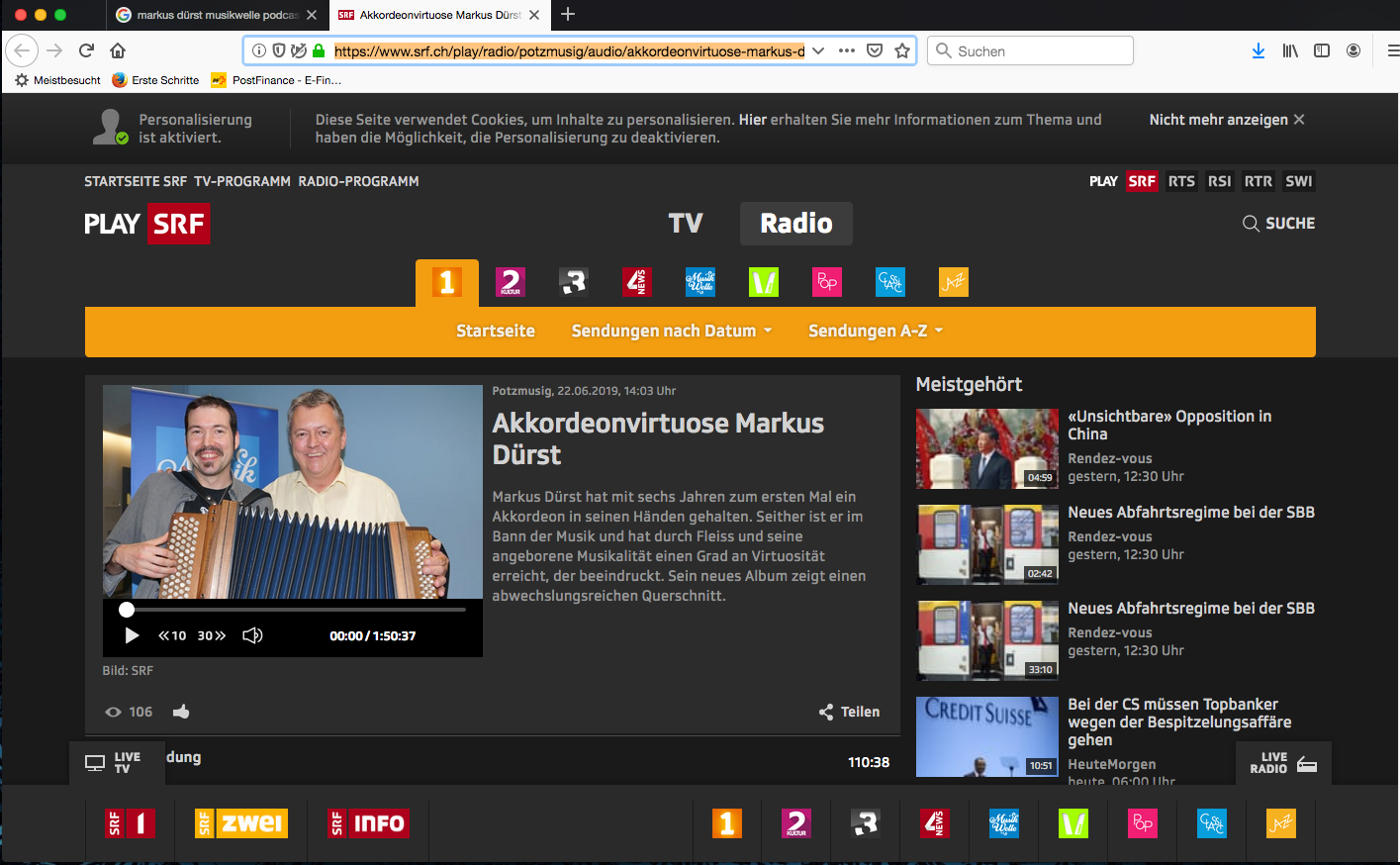This screenshot has width=1400, height=865.
Task: Expand Sendungen nach Datum dropdown
Action: [x=672, y=331]
